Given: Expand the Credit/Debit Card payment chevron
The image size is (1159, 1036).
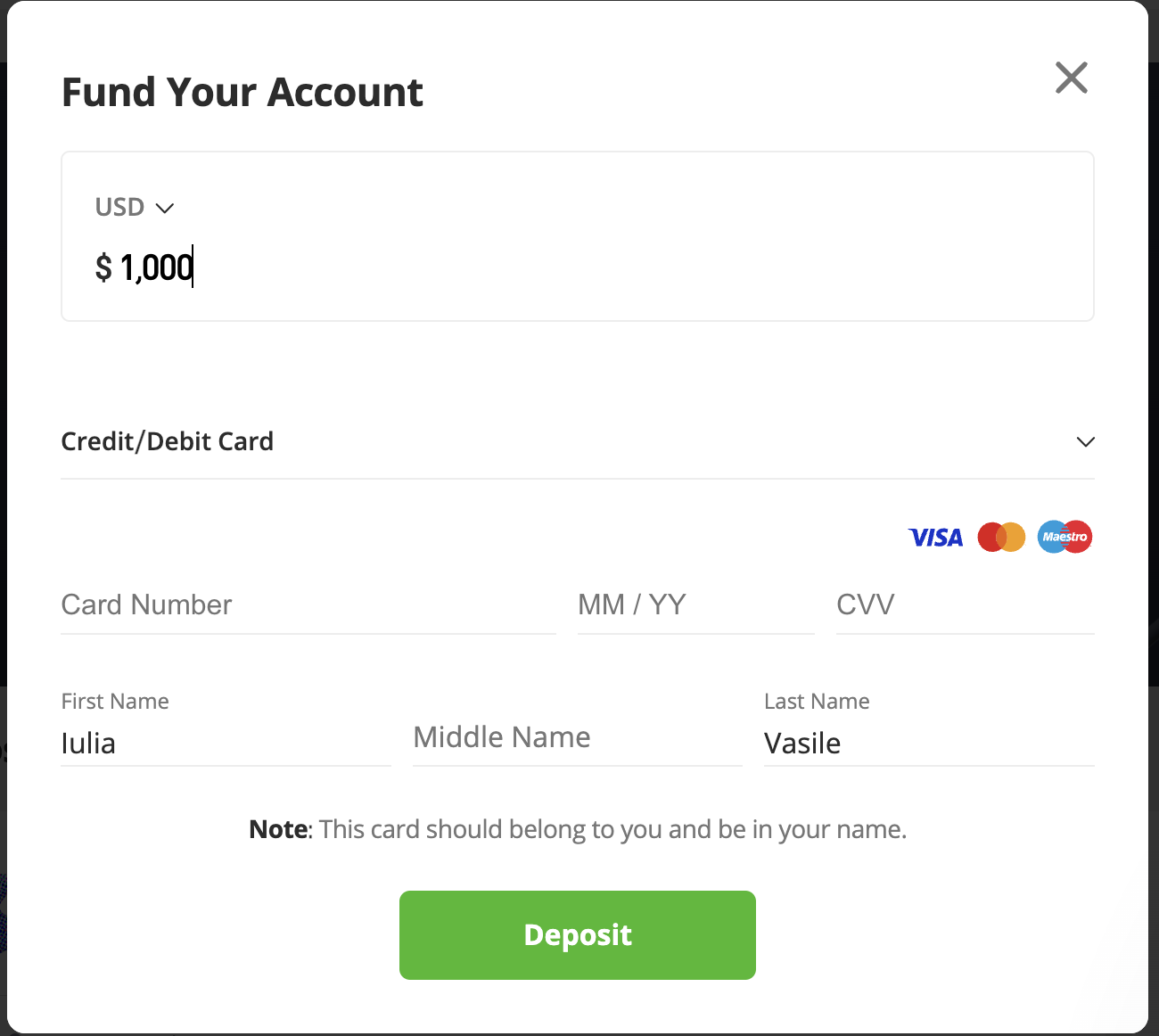Looking at the screenshot, I should (1085, 441).
